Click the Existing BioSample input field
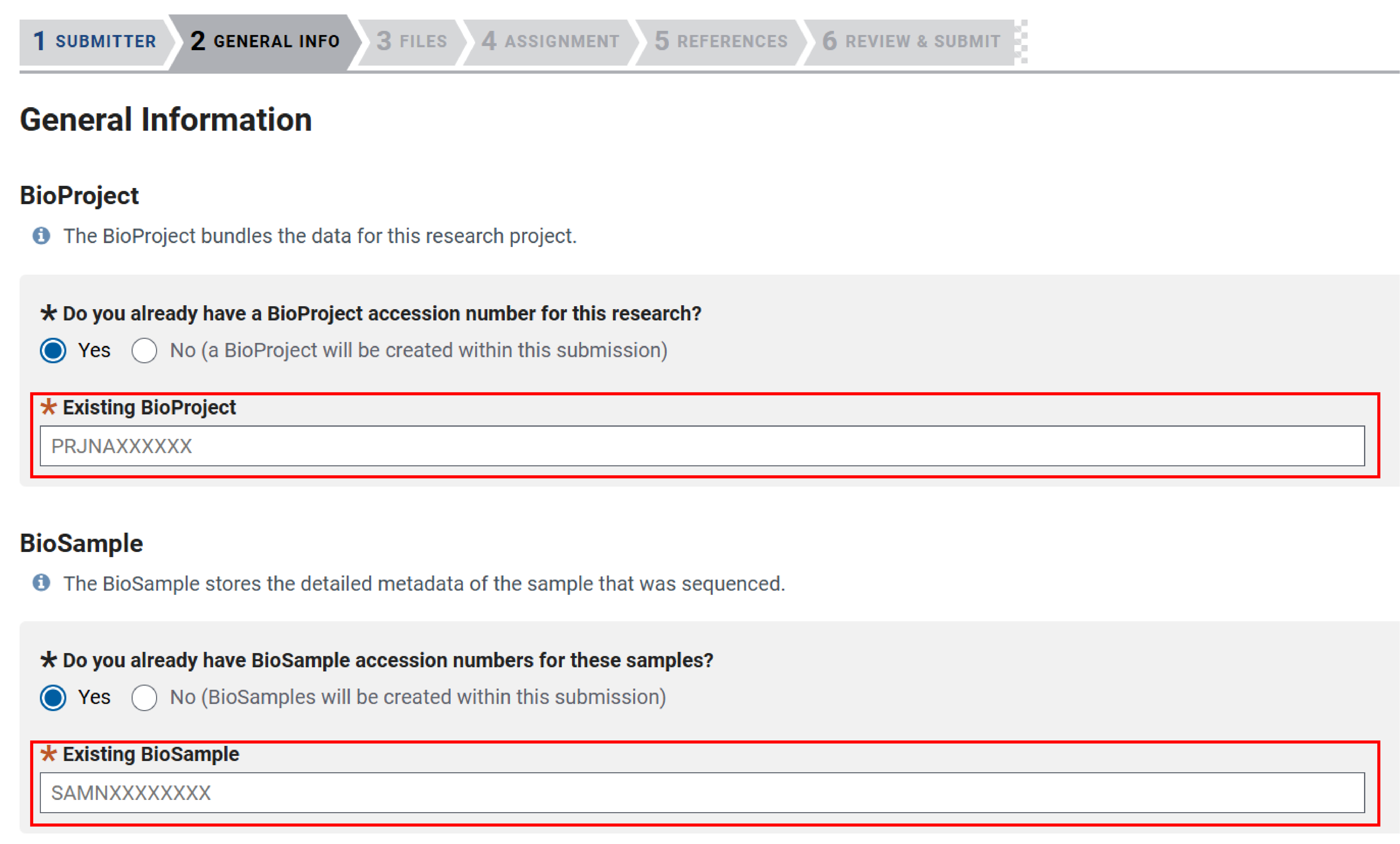 pos(702,793)
